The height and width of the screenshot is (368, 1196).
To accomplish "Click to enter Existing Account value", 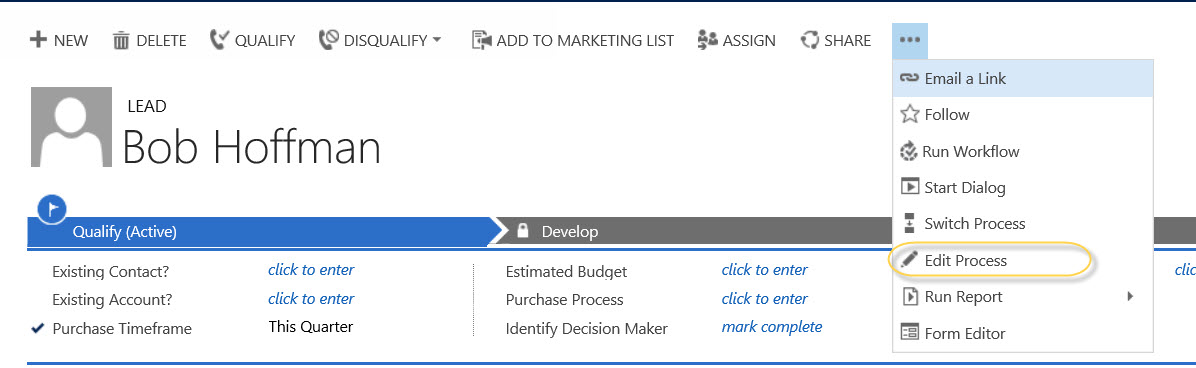I will coord(311,299).
